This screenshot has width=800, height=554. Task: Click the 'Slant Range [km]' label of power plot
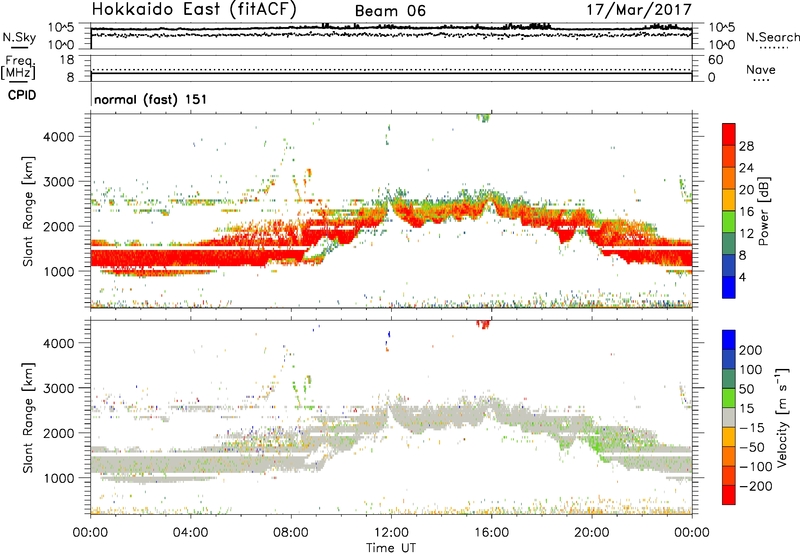(28, 211)
